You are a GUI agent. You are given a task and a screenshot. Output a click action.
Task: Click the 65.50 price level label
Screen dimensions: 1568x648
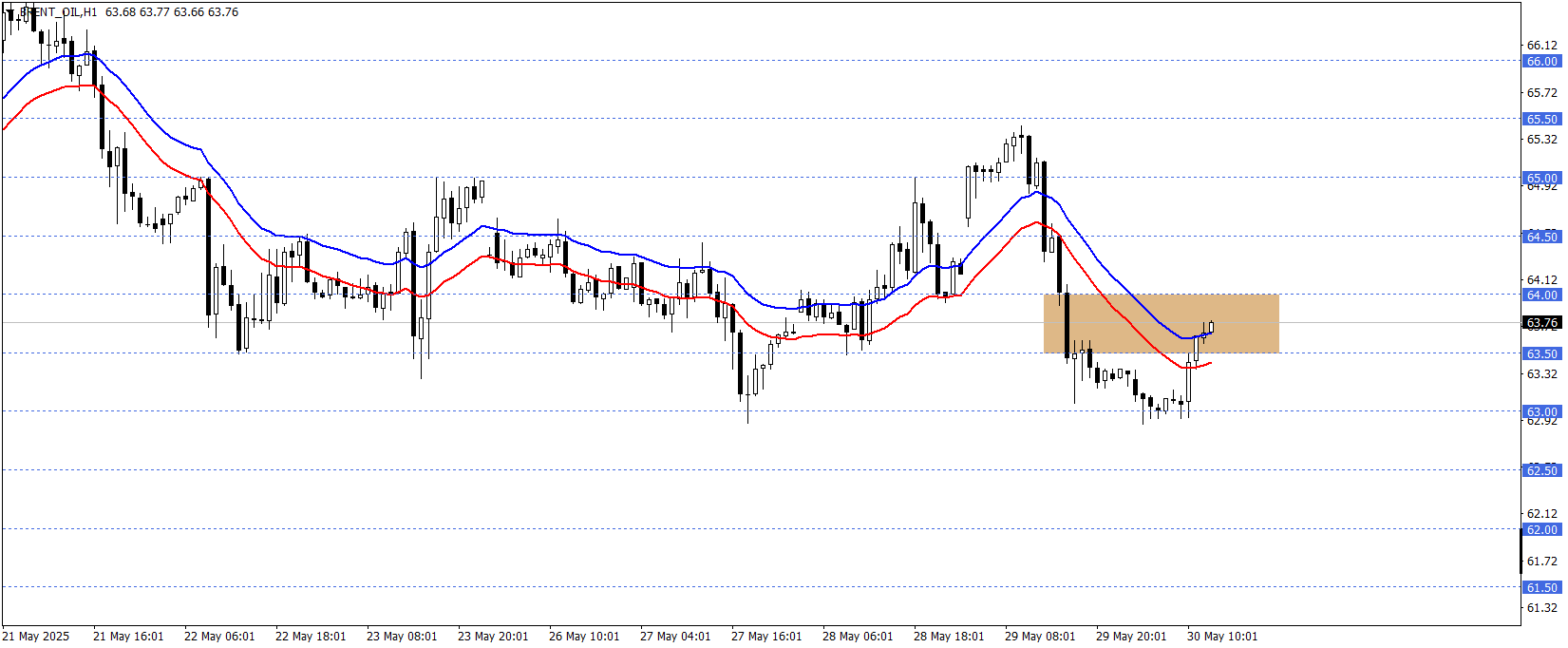pyautogui.click(x=1541, y=119)
